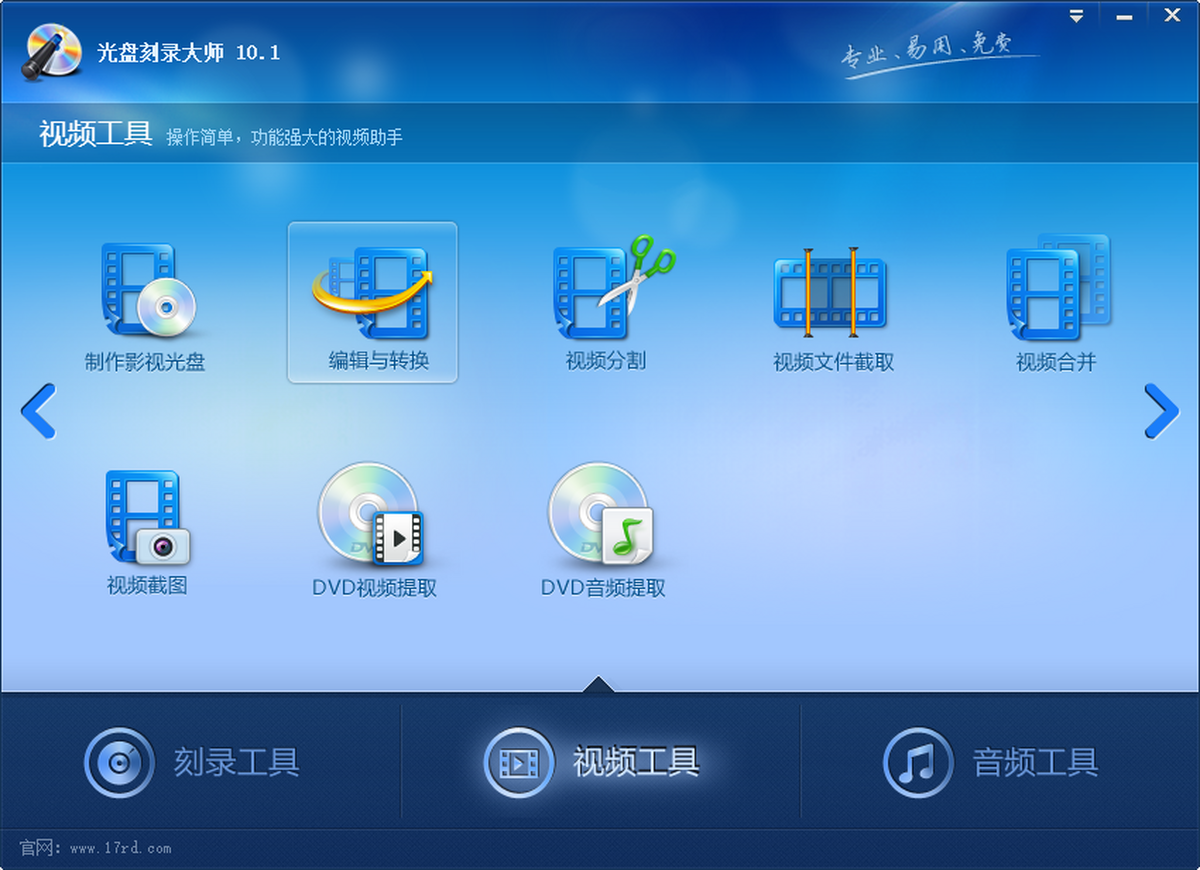Screen dimensions: 1200x870
Task: Open the title bar dropdown menu arrow
Action: (1076, 15)
